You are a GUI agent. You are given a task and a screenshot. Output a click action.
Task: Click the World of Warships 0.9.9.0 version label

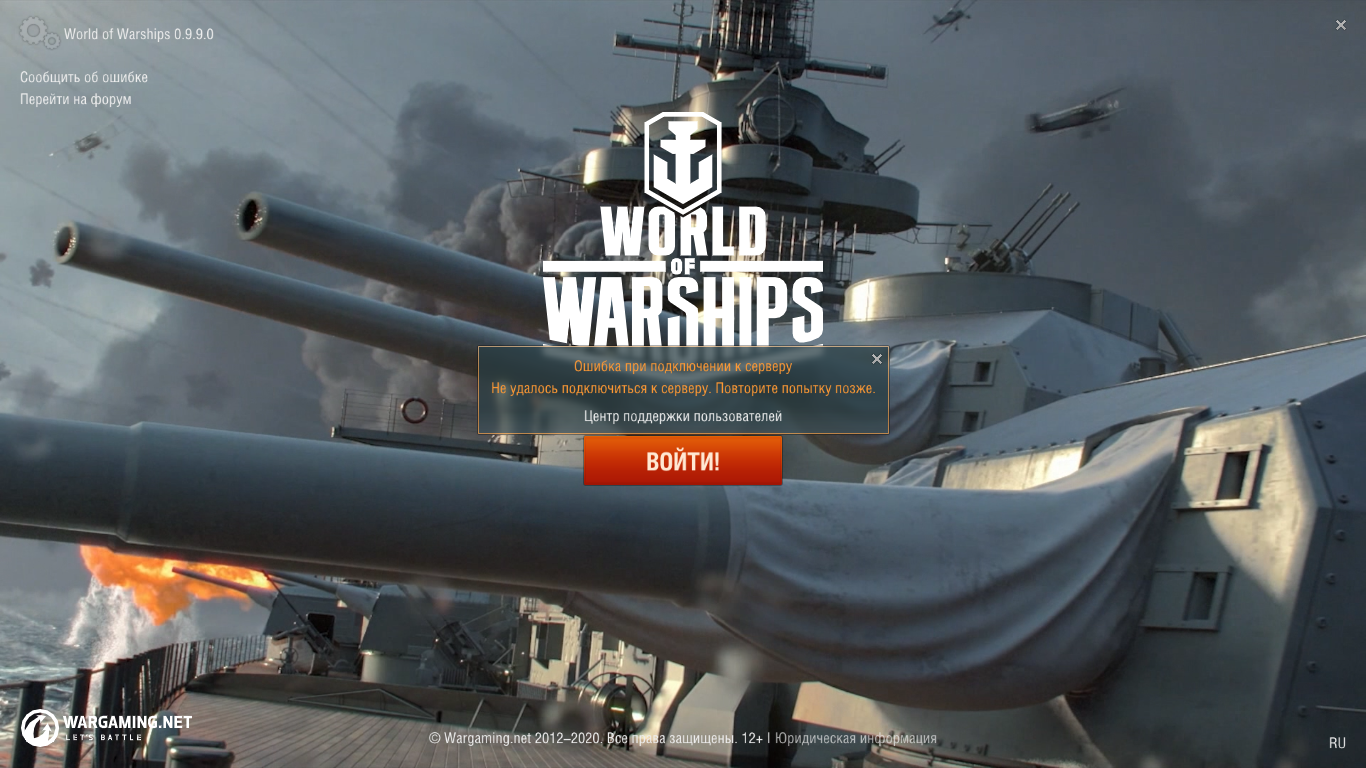tap(139, 34)
